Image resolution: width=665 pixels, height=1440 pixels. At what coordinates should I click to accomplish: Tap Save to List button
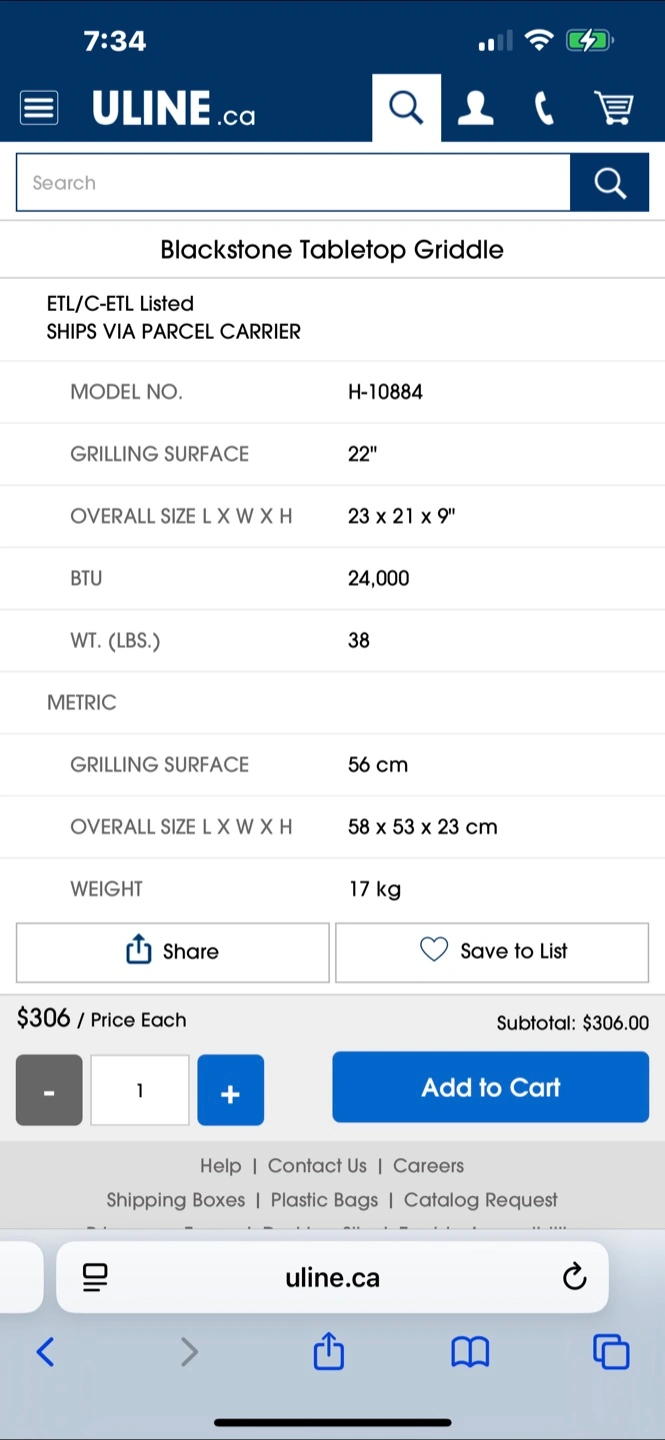492,951
